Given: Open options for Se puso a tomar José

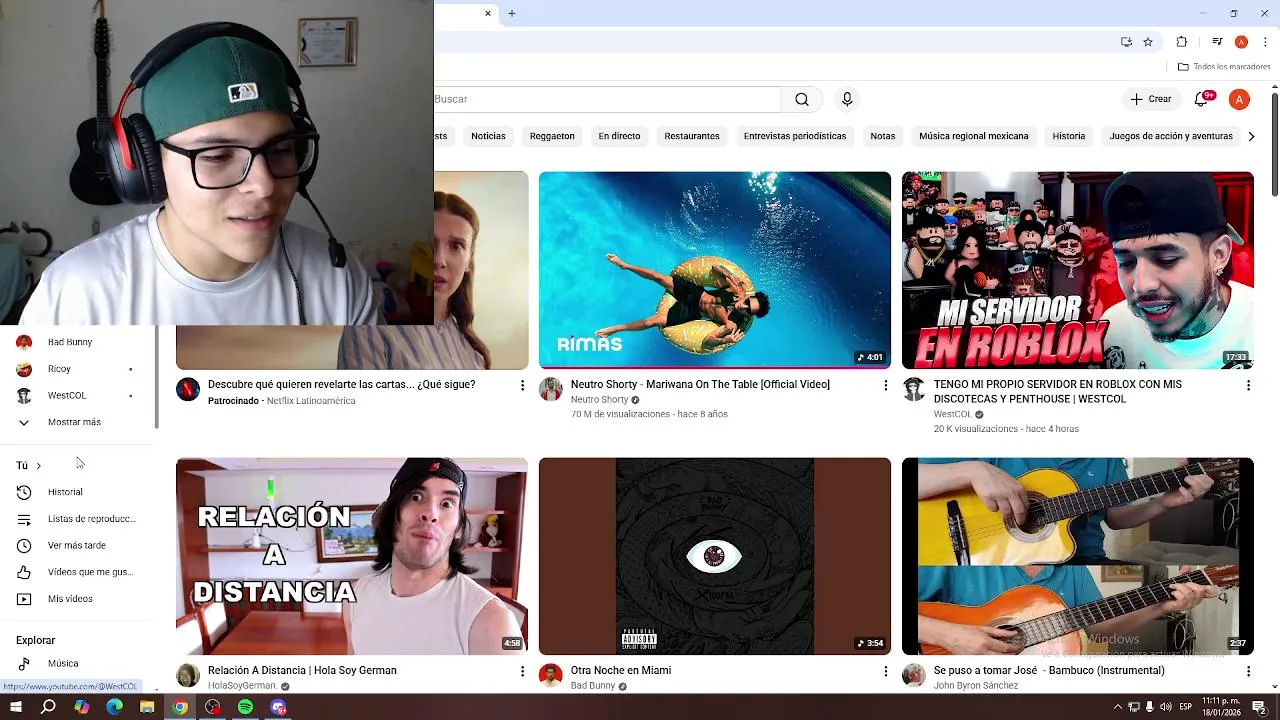Looking at the screenshot, I should click(1248, 671).
